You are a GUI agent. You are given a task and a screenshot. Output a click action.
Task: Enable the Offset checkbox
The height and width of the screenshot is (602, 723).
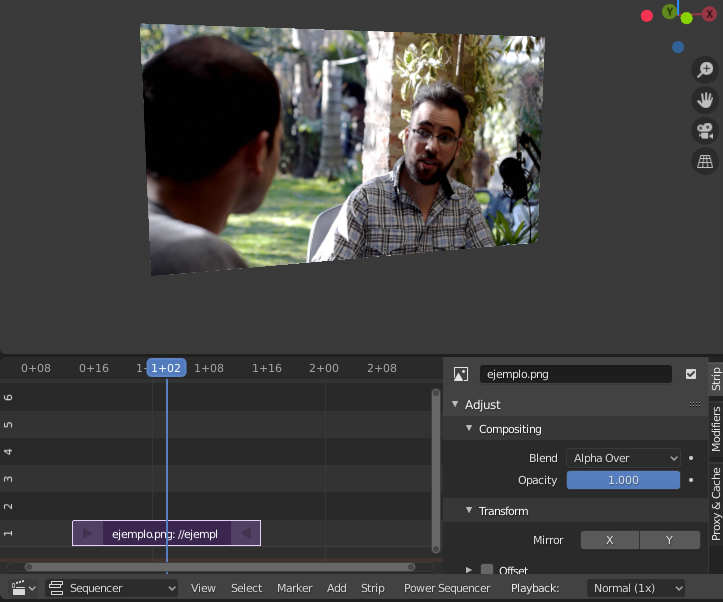(487, 570)
